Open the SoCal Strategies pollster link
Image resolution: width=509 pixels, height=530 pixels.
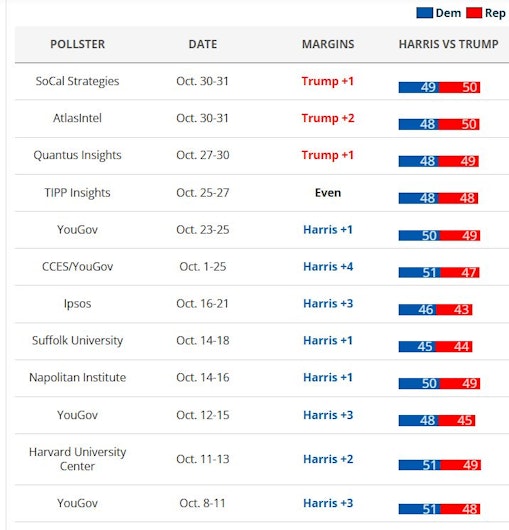coord(77,81)
